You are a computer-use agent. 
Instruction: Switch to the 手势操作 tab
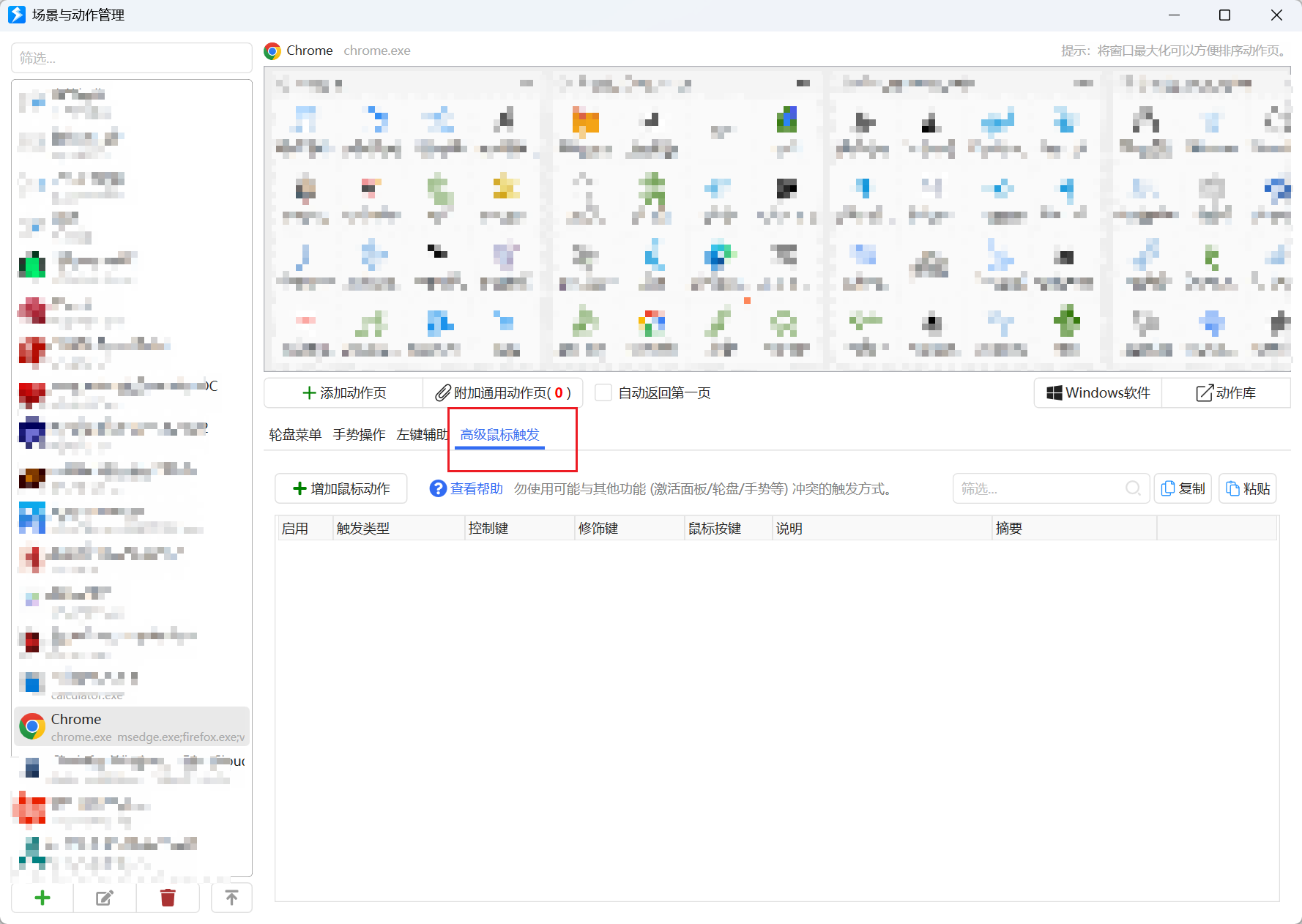tap(359, 435)
